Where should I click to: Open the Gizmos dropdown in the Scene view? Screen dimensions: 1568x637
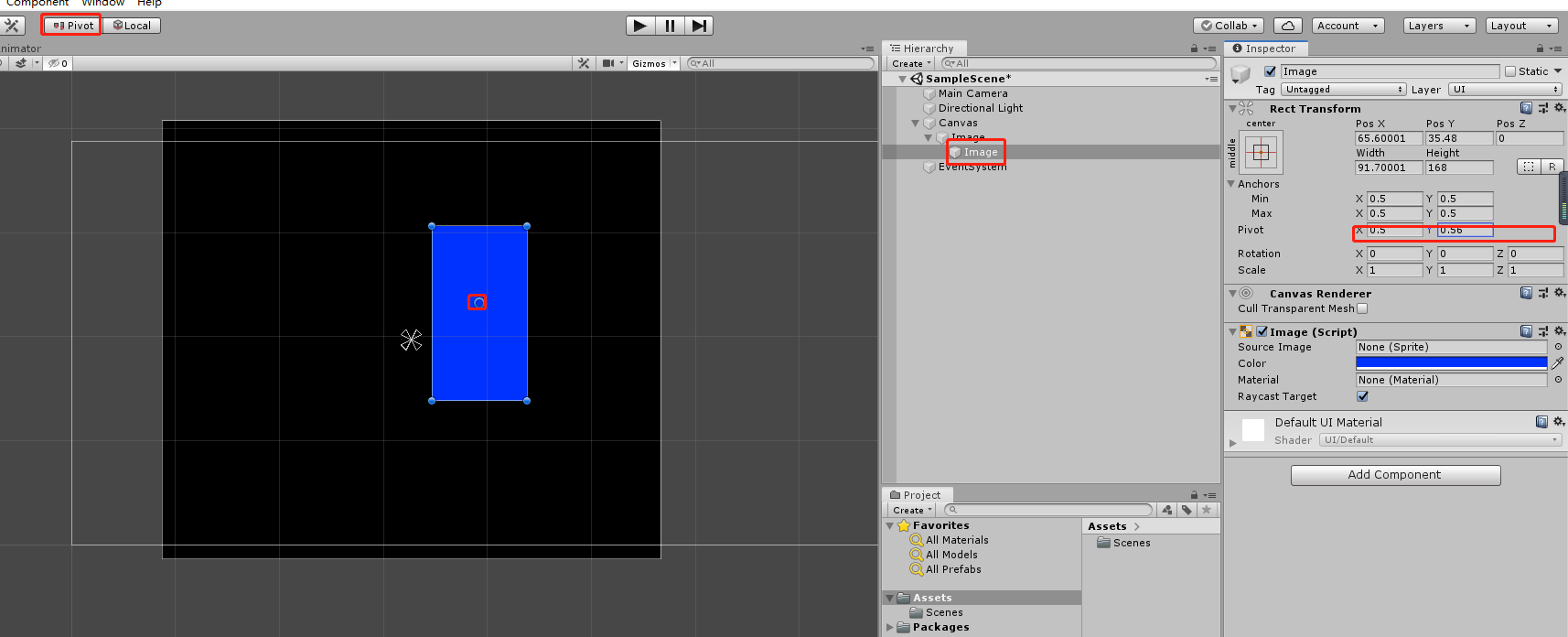pyautogui.click(x=653, y=63)
